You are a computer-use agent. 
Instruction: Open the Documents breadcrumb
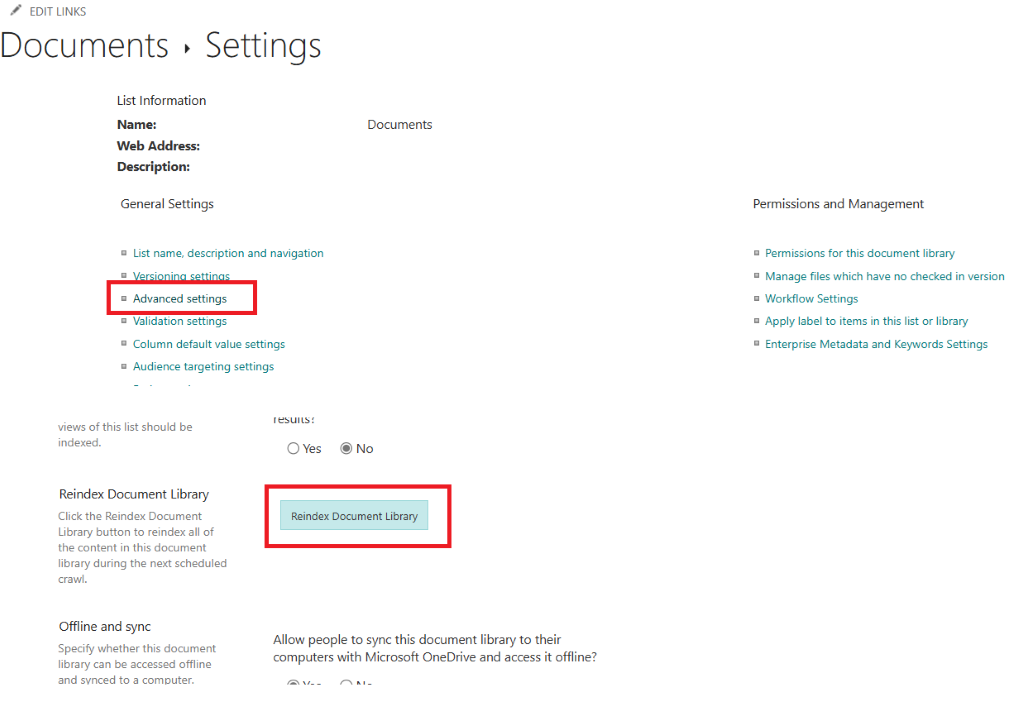point(84,45)
